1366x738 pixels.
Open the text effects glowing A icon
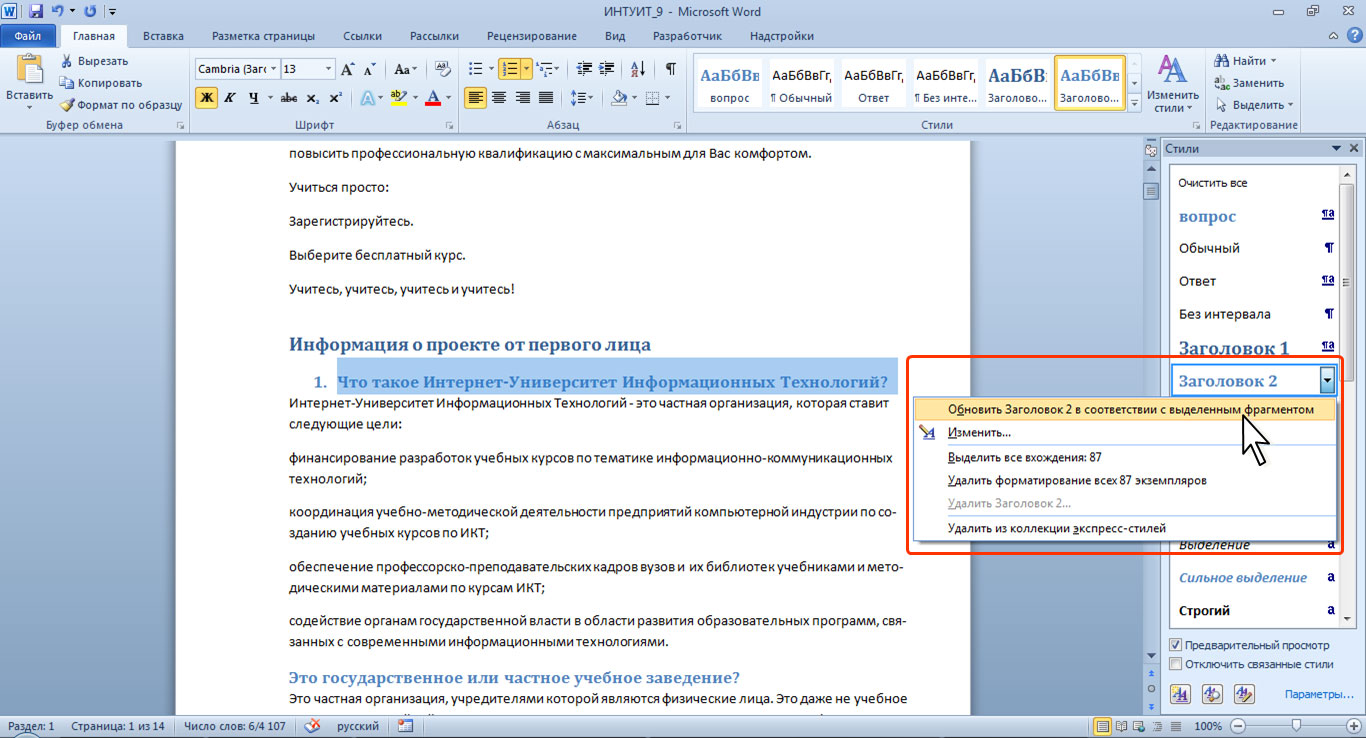[366, 97]
